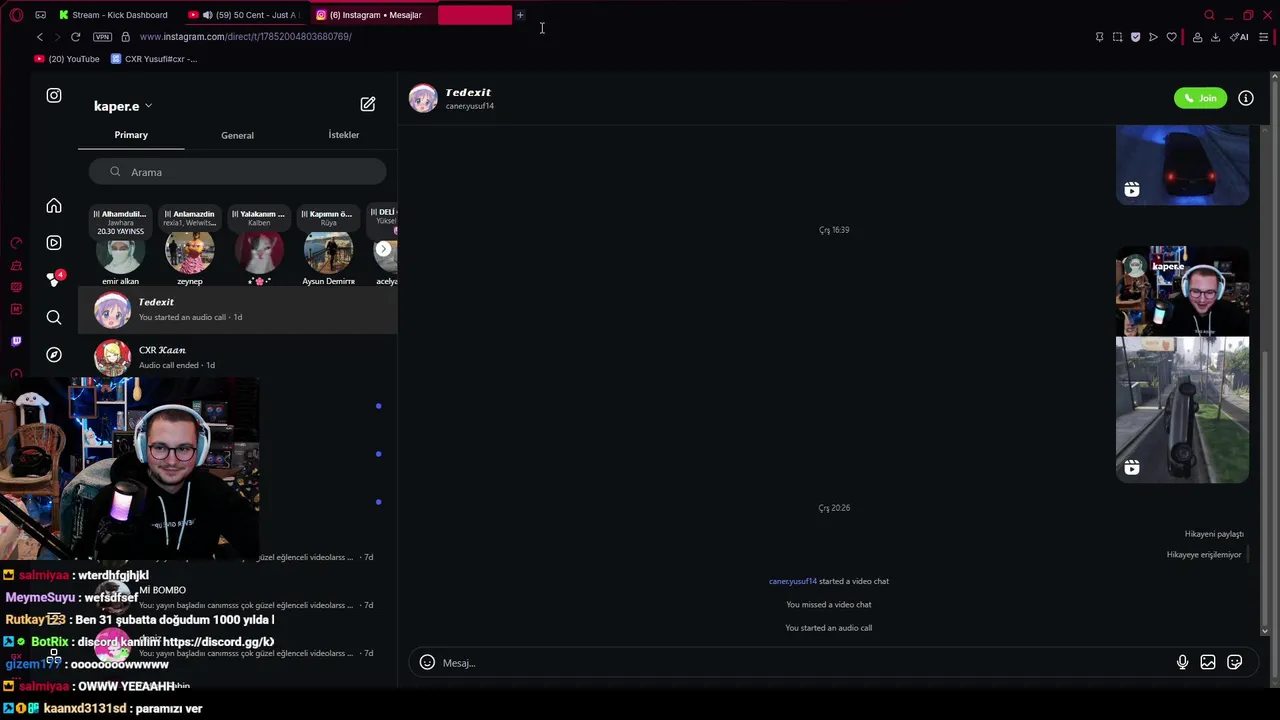This screenshot has width=1280, height=720.
Task: Attach a photo with image icon
Action: (x=1208, y=662)
